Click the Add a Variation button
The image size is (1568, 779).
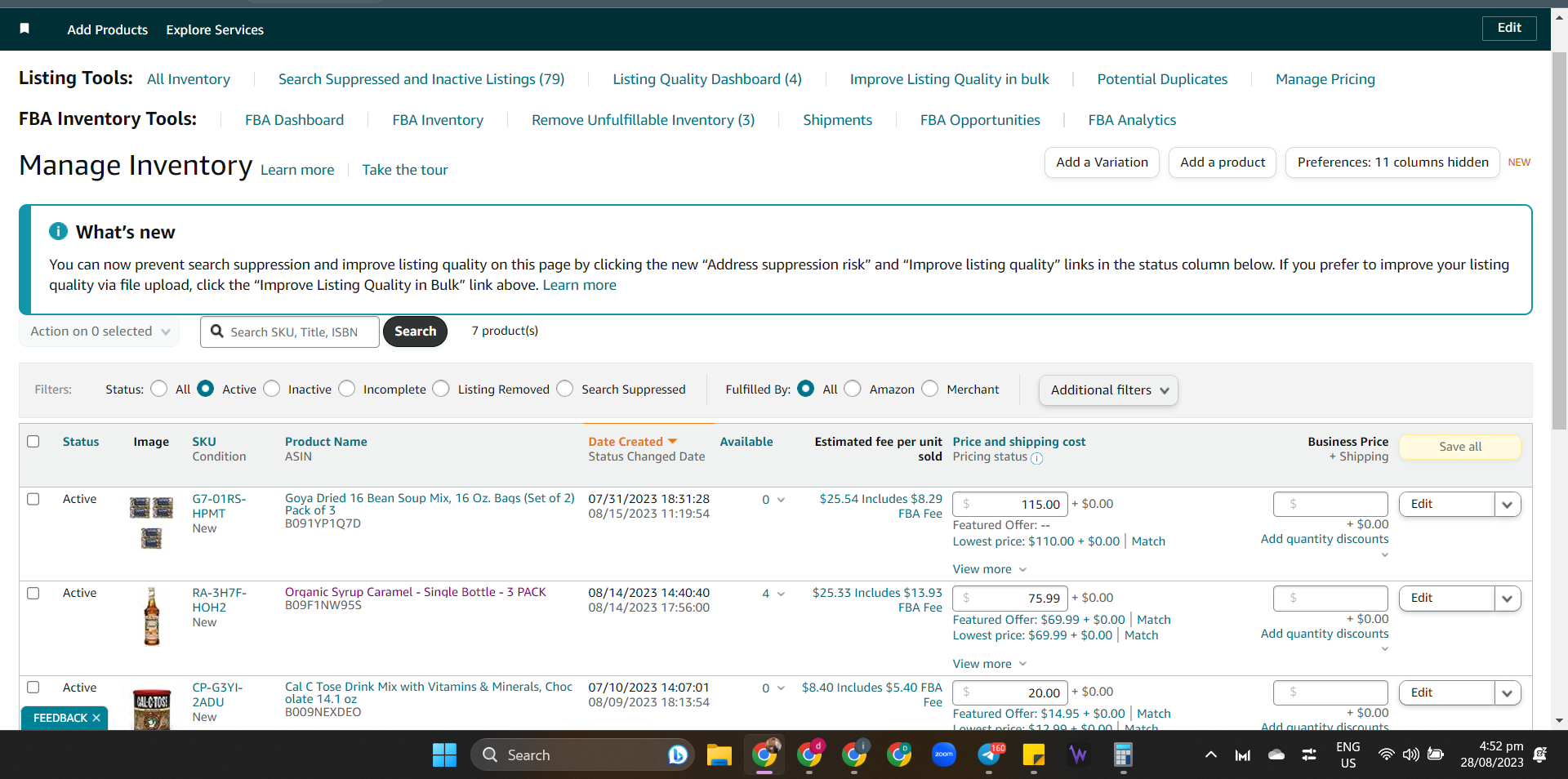[1102, 162]
